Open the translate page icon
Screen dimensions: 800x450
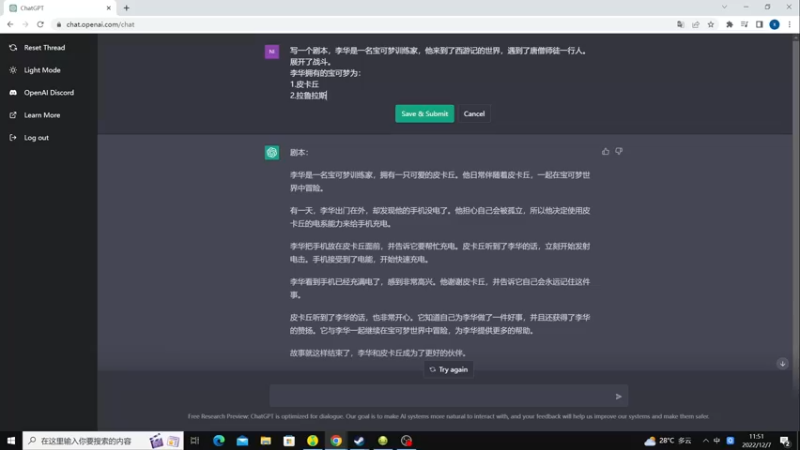pos(680,24)
